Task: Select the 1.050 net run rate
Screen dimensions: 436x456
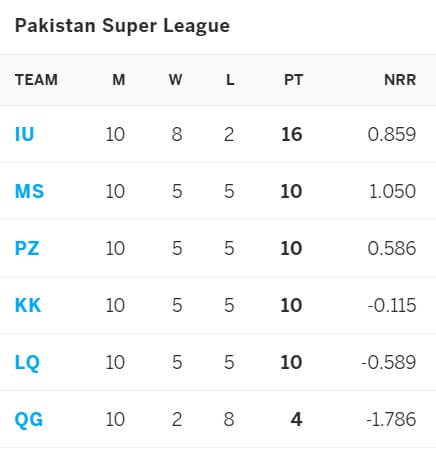Action: 392,191
